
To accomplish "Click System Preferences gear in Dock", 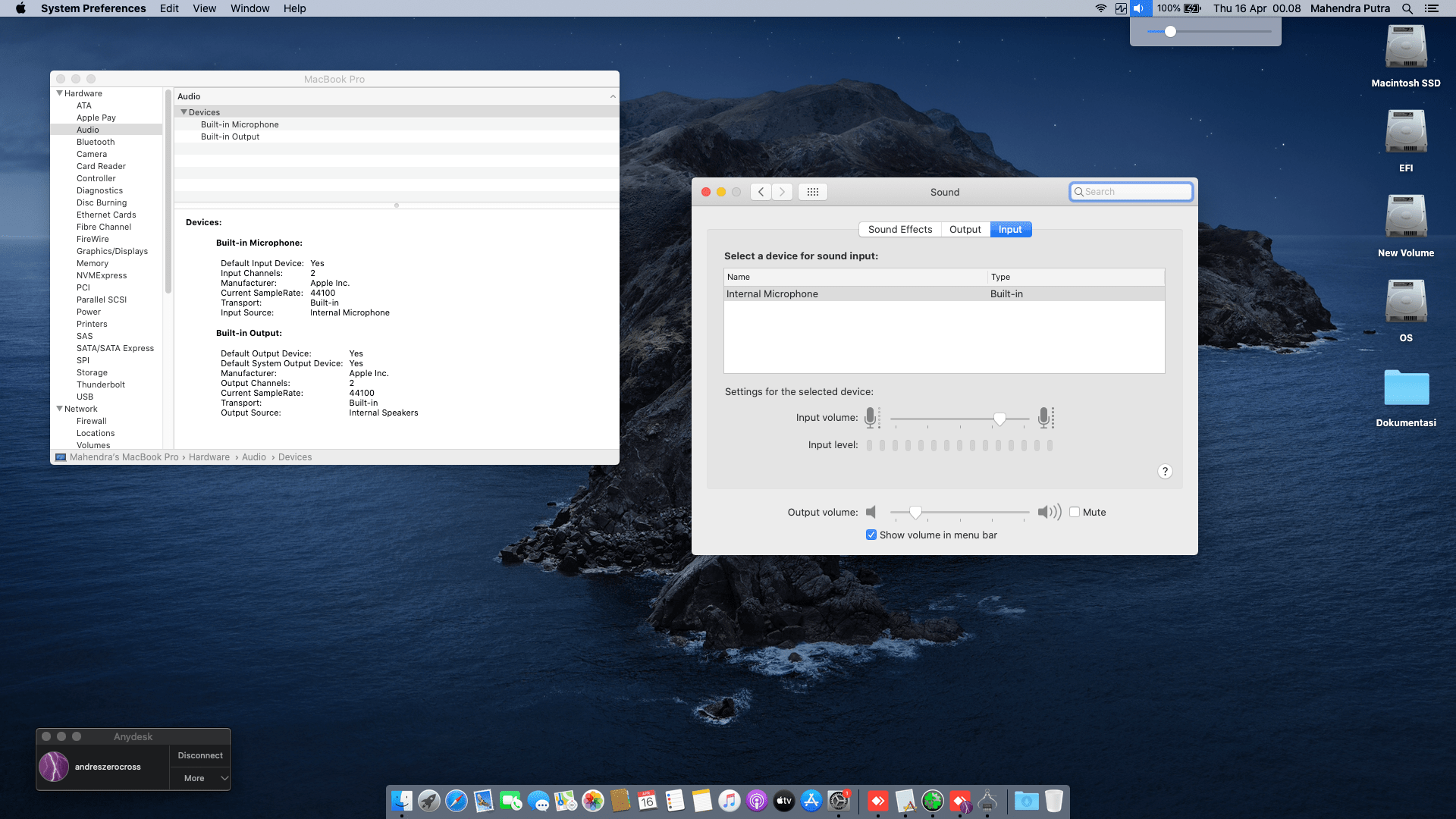I will point(839,801).
